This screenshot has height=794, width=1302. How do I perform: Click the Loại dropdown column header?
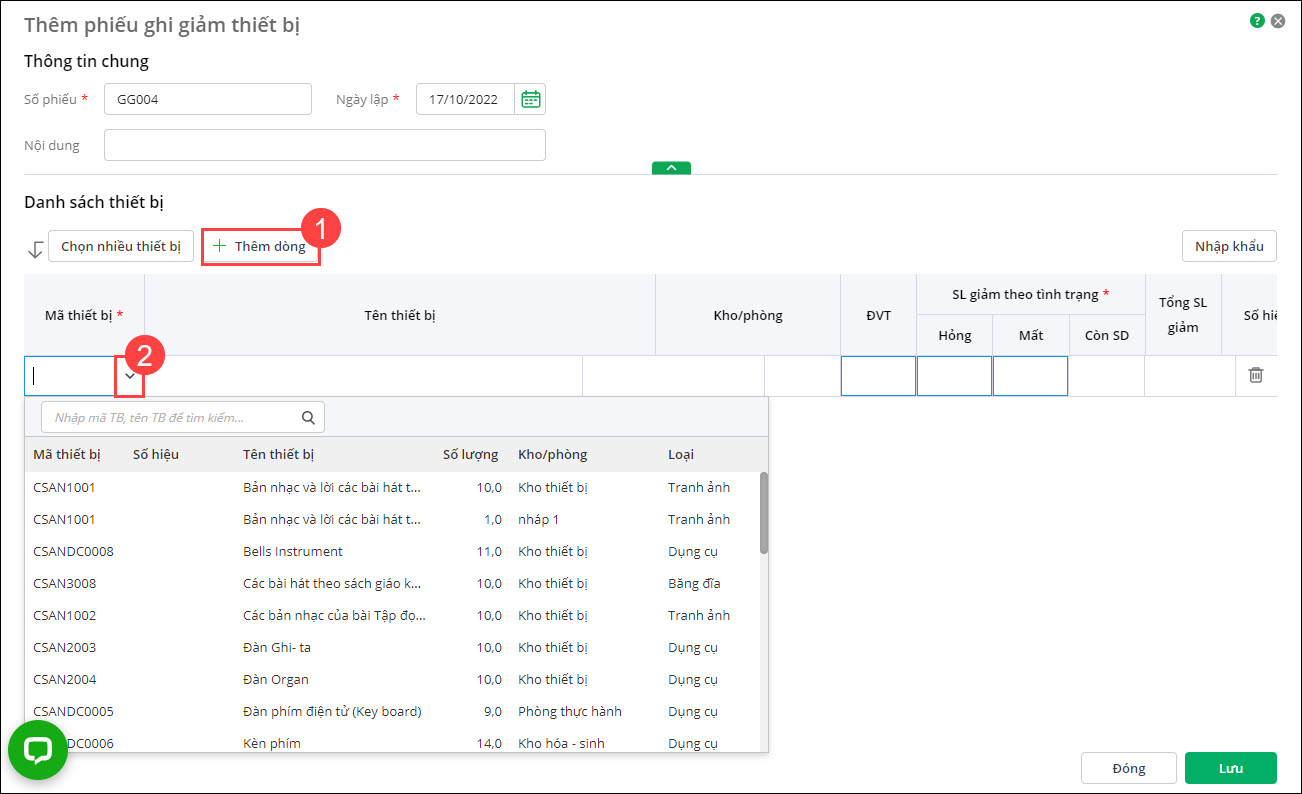pos(681,455)
